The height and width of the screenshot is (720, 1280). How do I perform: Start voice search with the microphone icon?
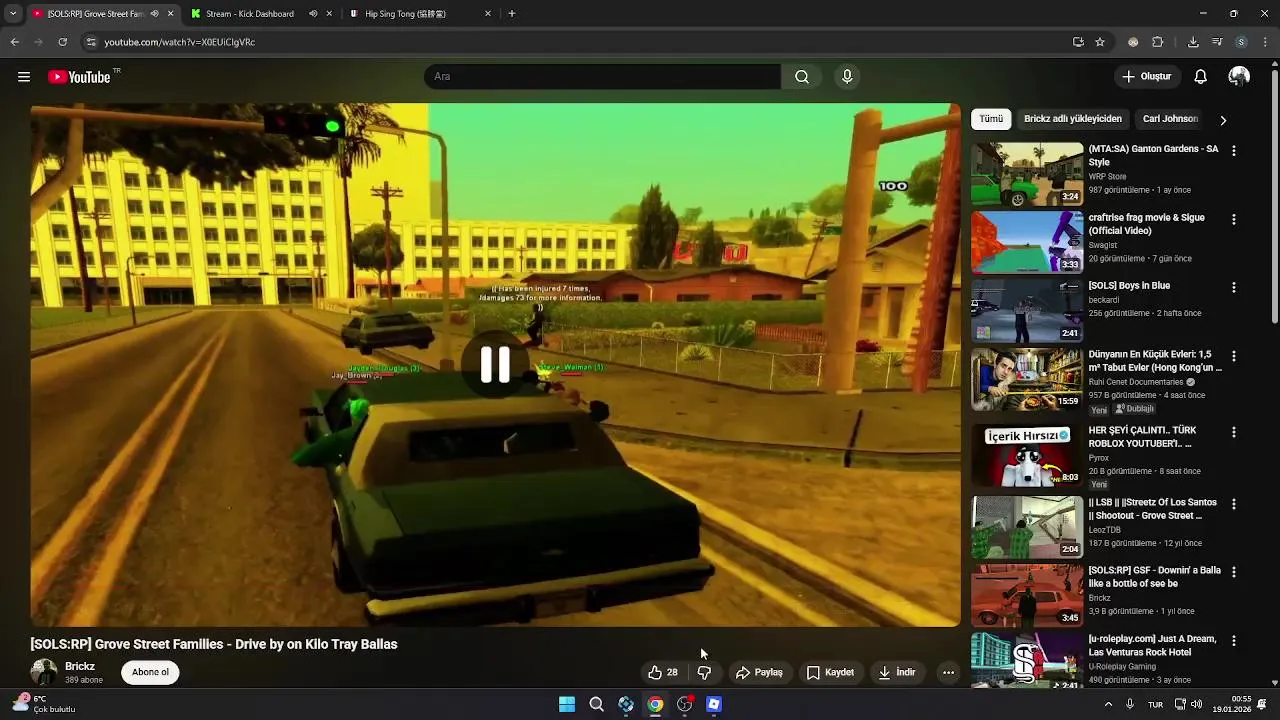pyautogui.click(x=847, y=77)
